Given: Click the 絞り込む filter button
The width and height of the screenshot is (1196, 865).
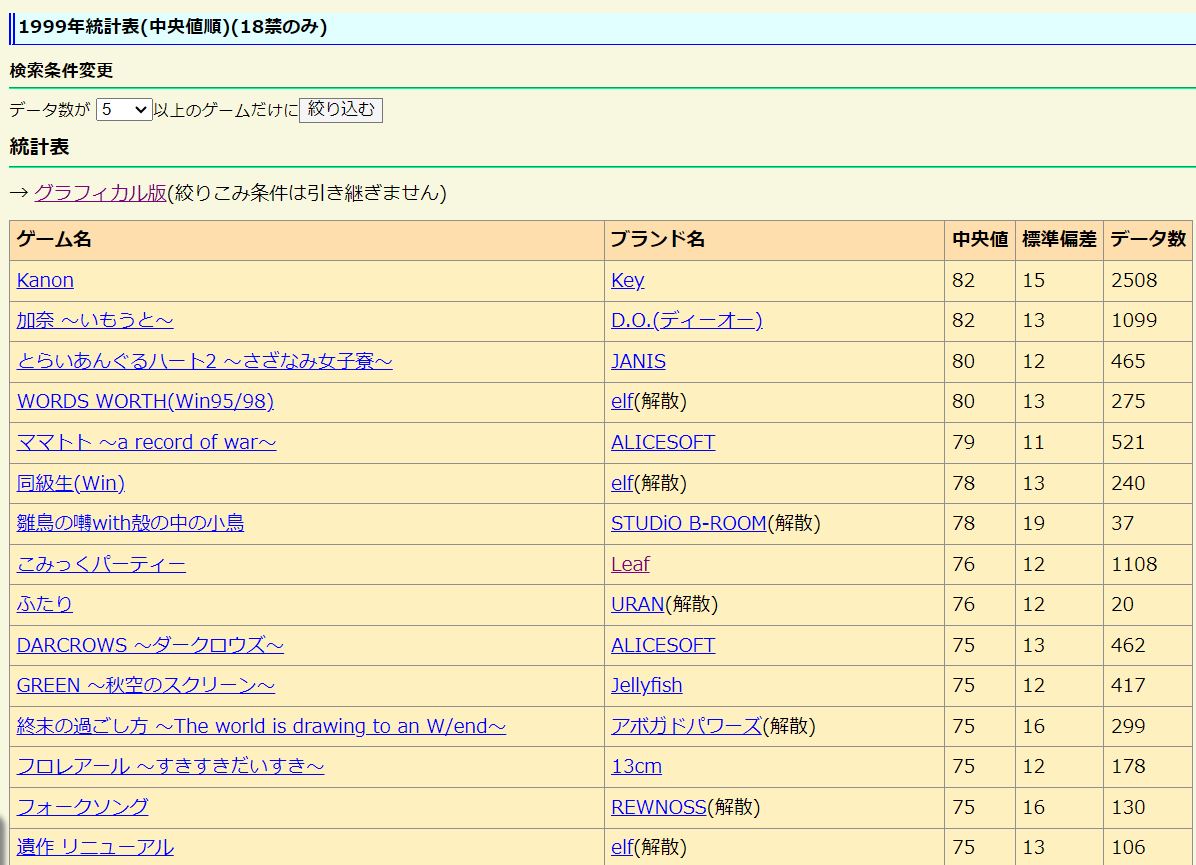Looking at the screenshot, I should [341, 110].
